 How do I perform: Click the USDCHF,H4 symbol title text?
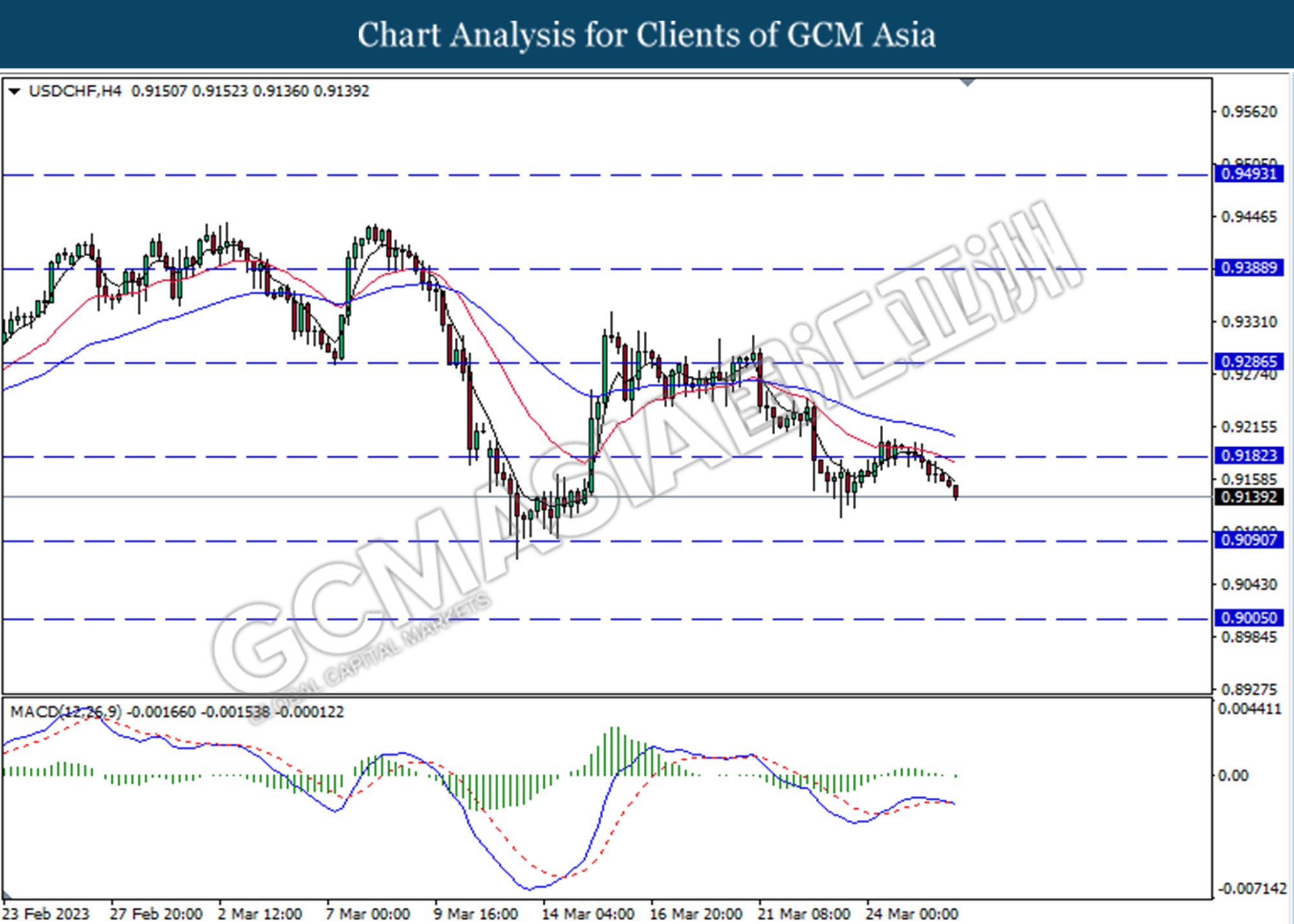[74, 91]
